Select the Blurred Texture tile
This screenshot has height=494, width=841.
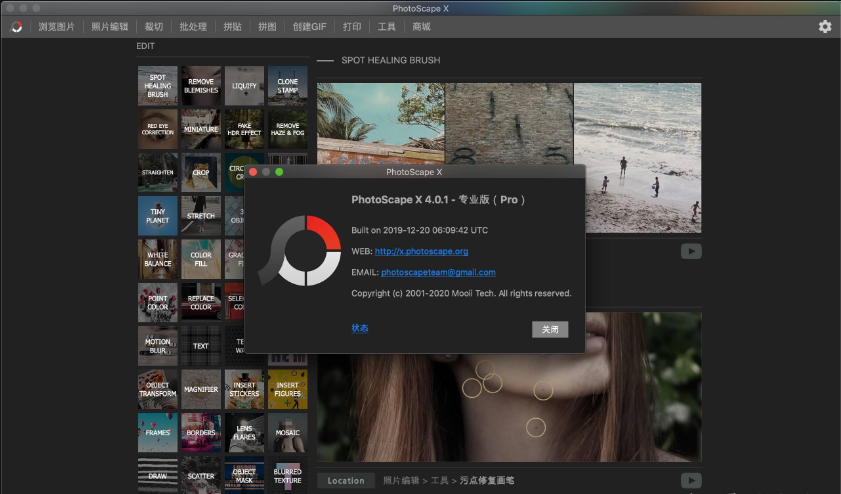(287, 475)
